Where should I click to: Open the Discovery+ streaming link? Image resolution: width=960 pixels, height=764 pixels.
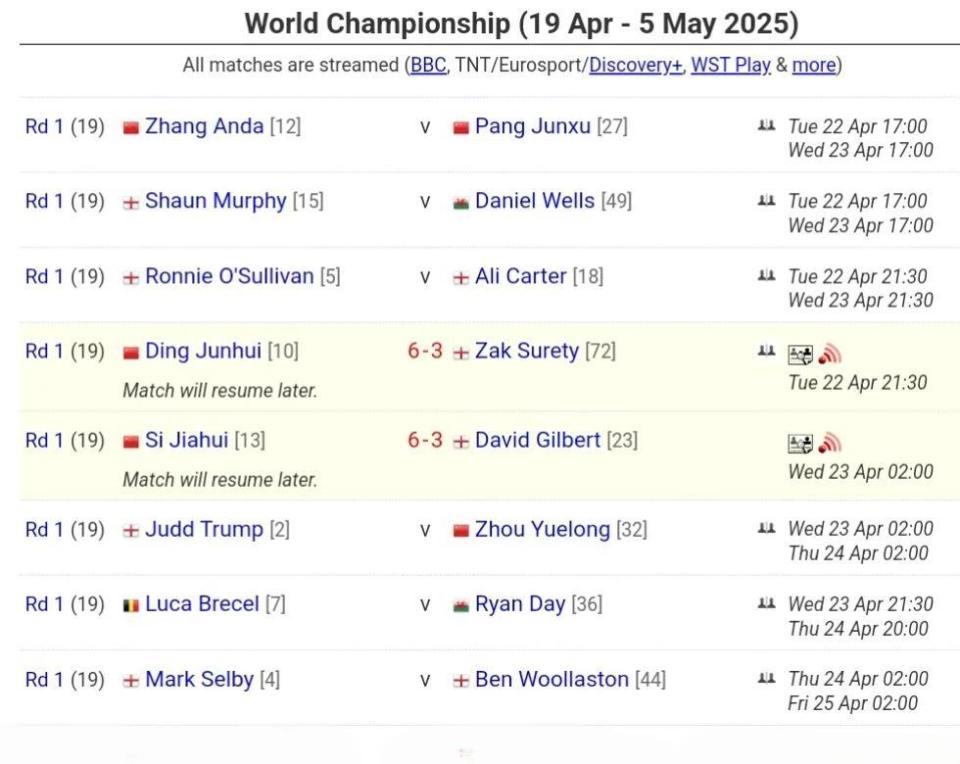[636, 65]
